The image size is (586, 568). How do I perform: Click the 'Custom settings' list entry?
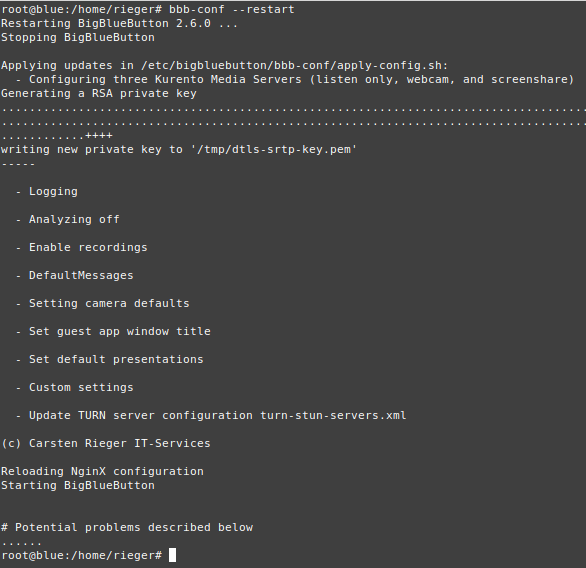[81, 388]
